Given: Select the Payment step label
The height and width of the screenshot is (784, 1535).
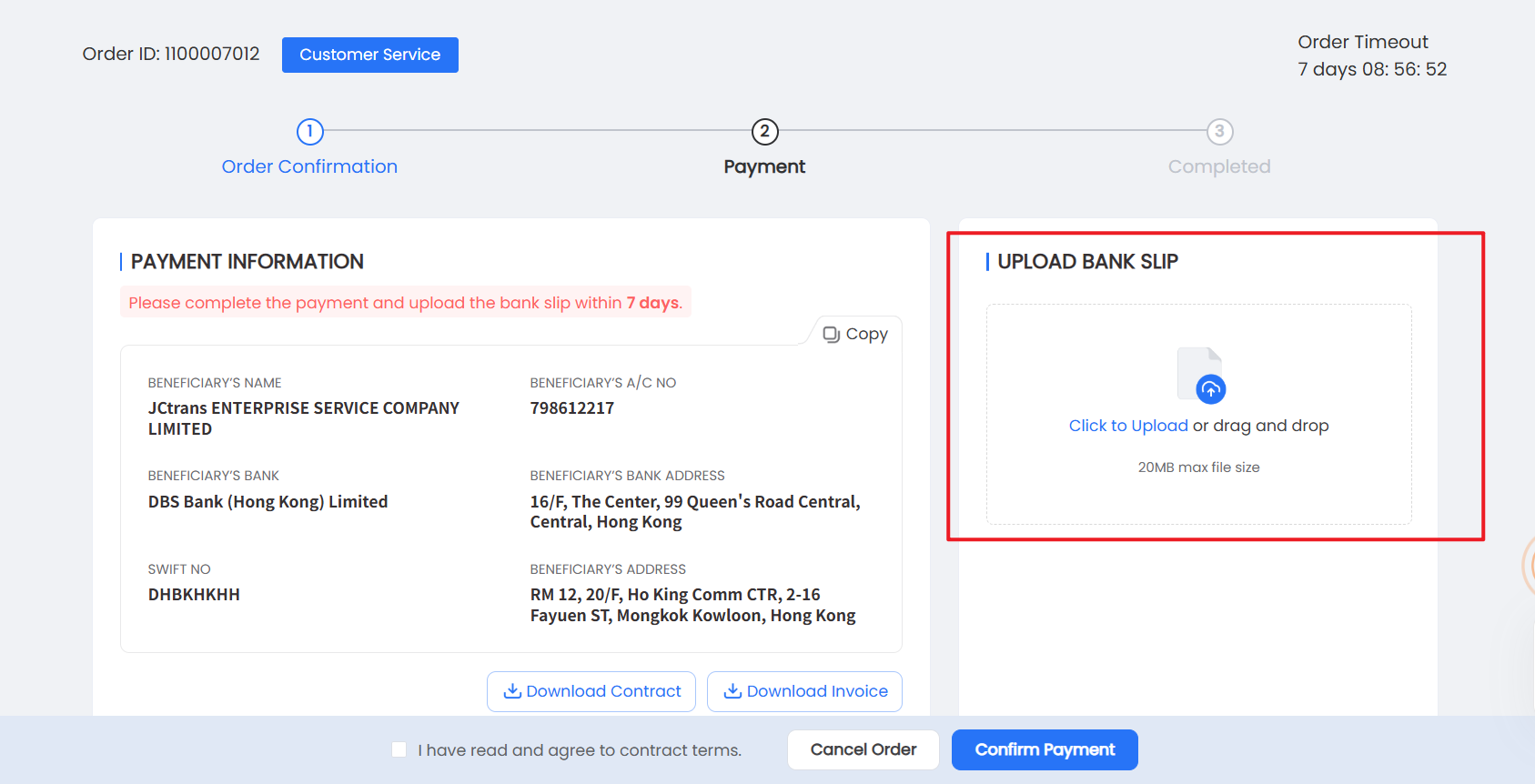Looking at the screenshot, I should coord(764,166).
